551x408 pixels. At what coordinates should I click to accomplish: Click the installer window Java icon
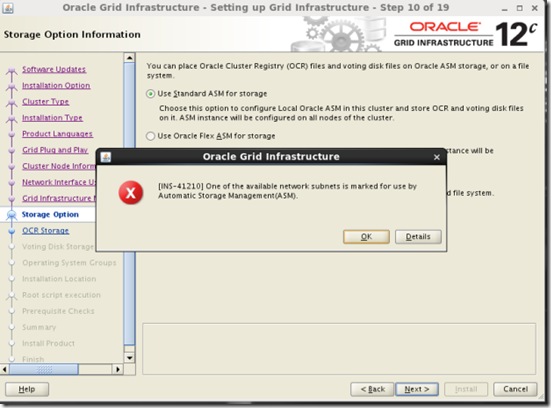[8, 7]
